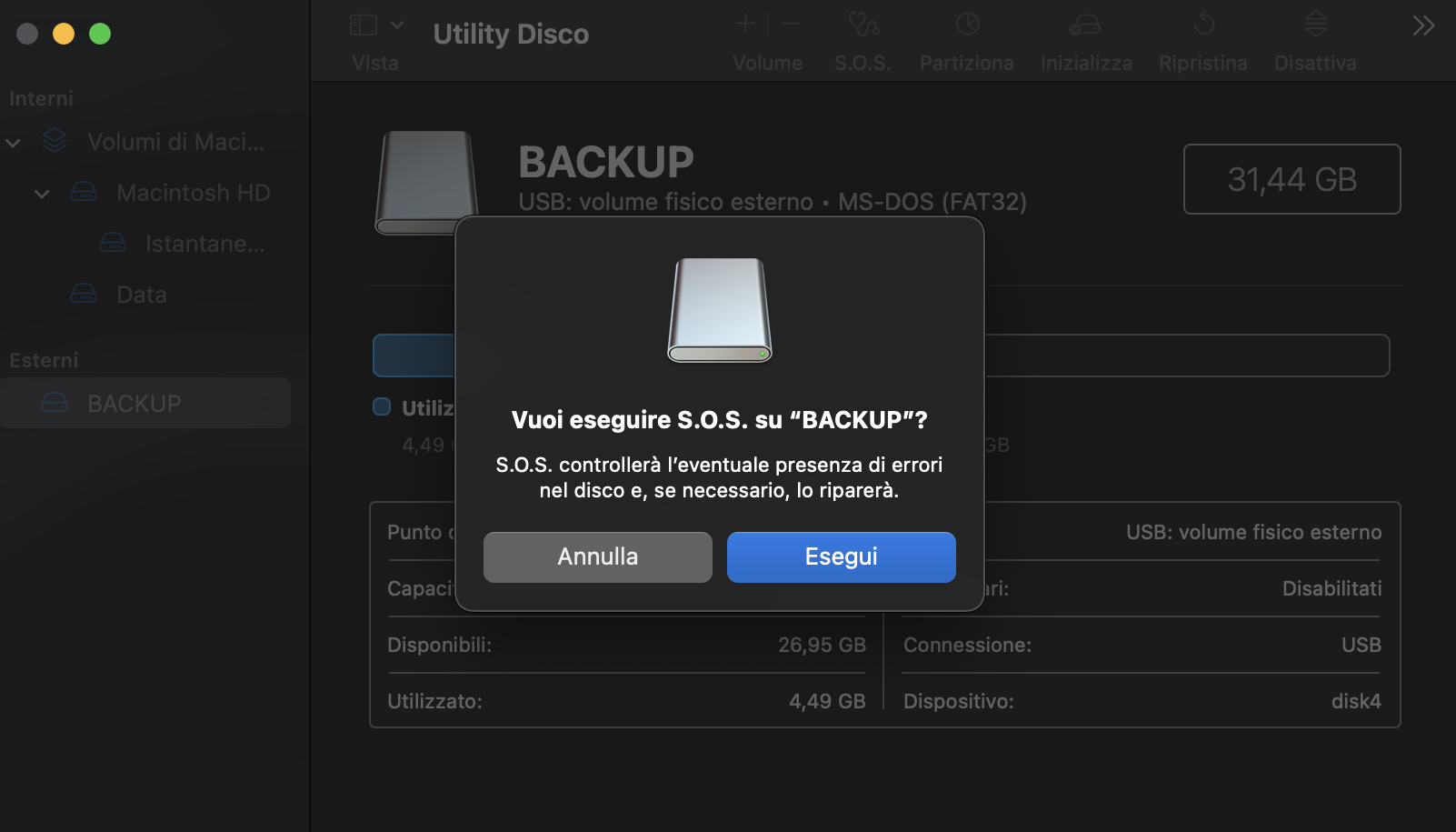The height and width of the screenshot is (832, 1456).
Task: Collapse the Macintosh HD tree item
Action: 42,194
